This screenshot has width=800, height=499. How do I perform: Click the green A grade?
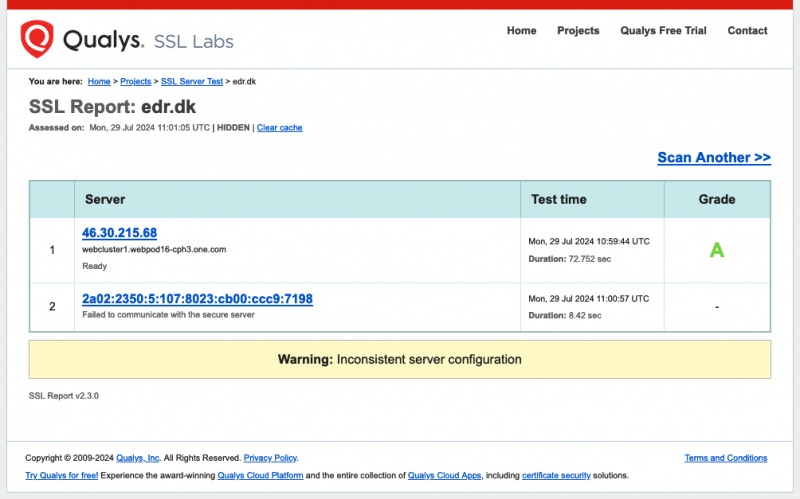pos(717,250)
